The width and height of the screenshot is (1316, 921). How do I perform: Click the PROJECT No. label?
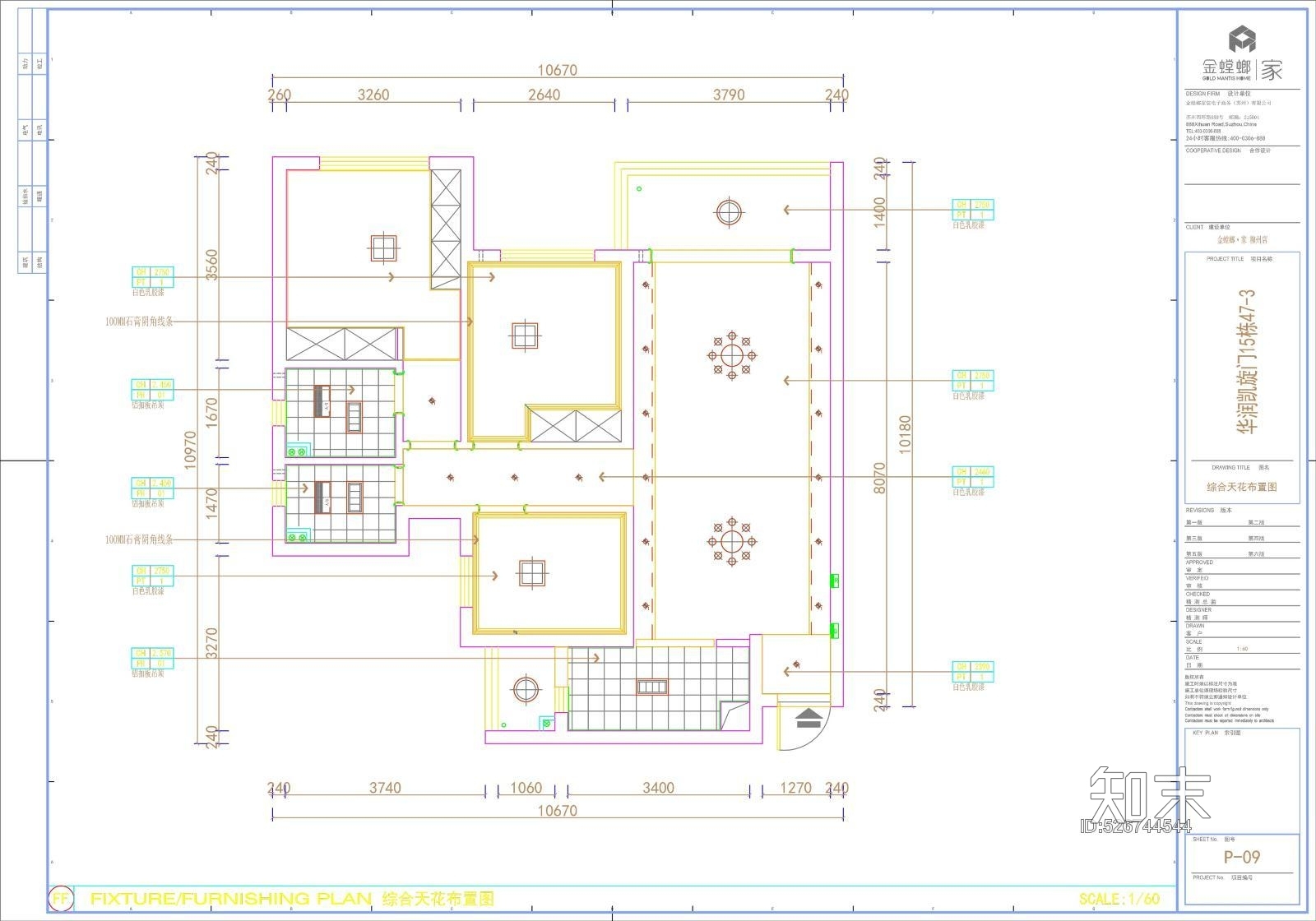[1208, 877]
